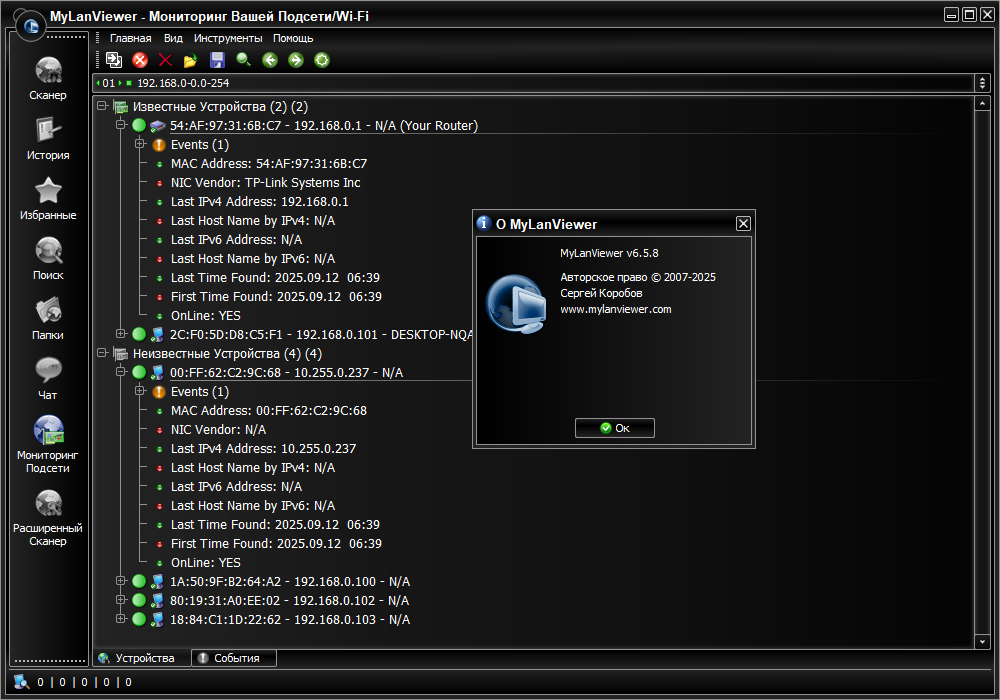Click the green status circle for 1A:50:9F:B2:64:A2
Screen dimensions: 1000x700
coord(139,581)
